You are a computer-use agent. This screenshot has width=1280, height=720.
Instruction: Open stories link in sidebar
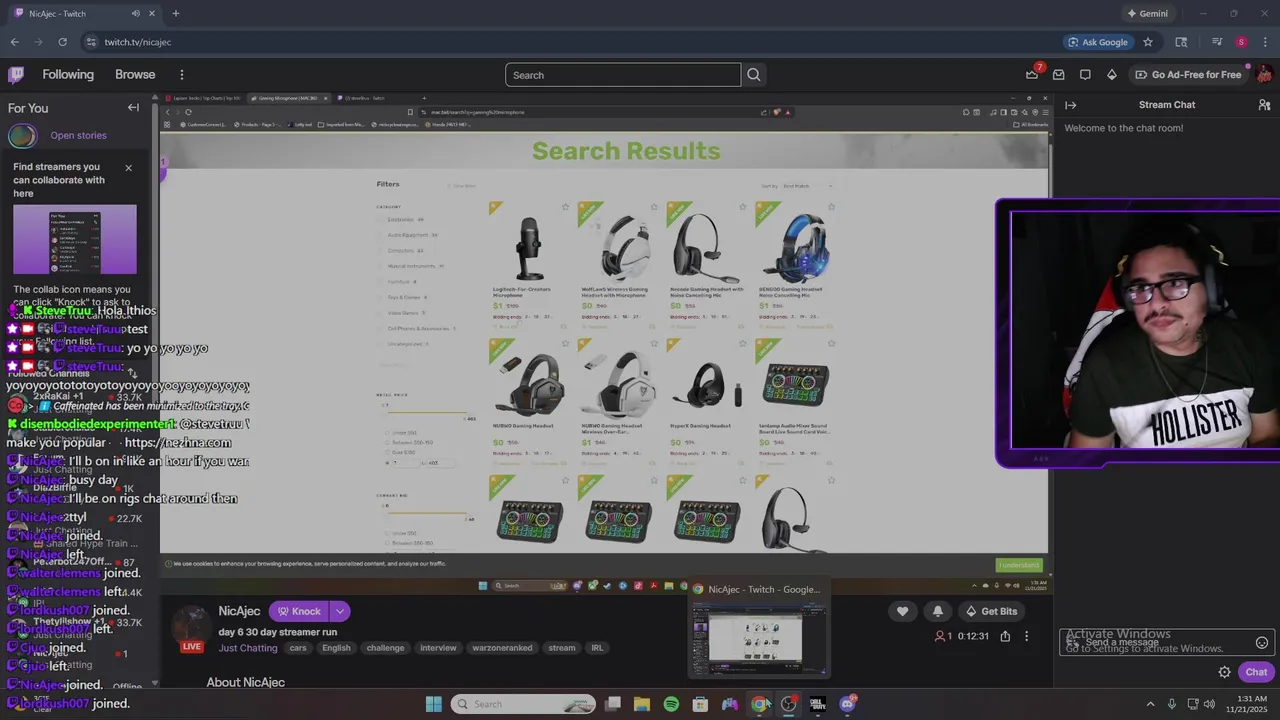[x=78, y=135]
